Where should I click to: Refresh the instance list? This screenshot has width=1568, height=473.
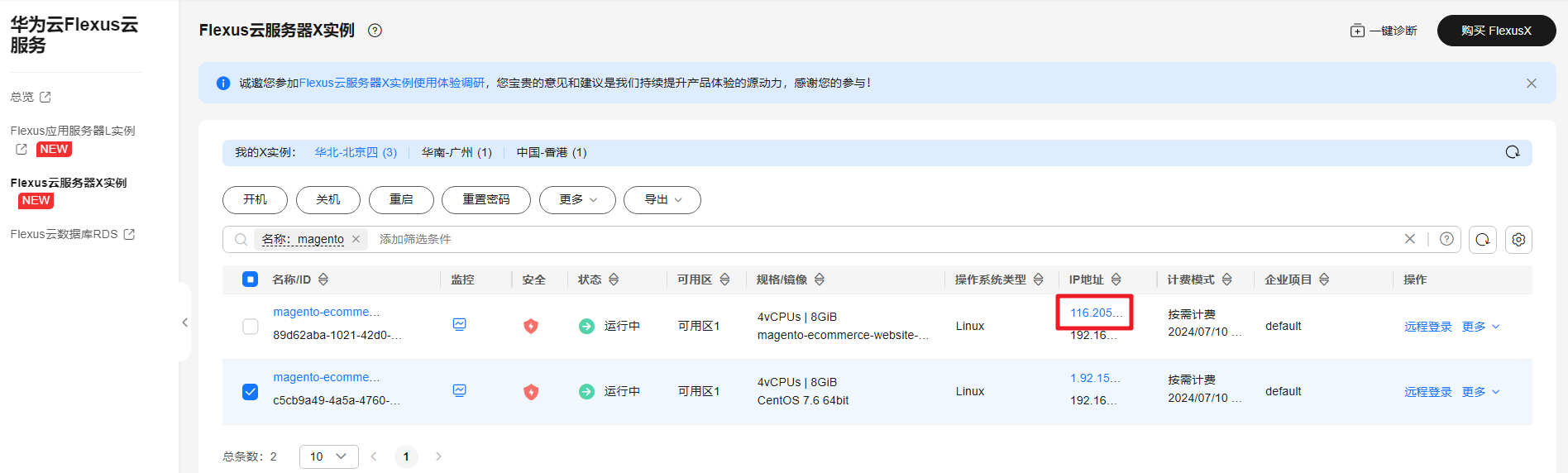pyautogui.click(x=1483, y=240)
